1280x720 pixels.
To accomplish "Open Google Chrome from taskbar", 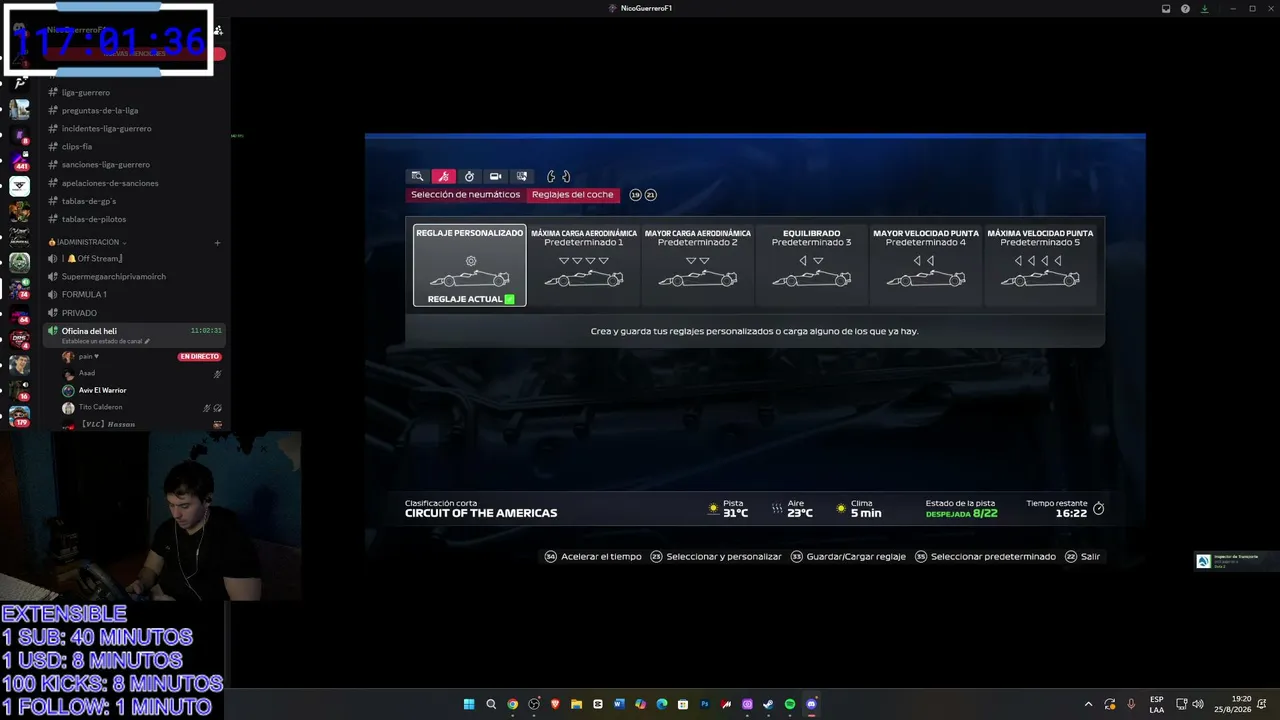I will click(x=512, y=704).
